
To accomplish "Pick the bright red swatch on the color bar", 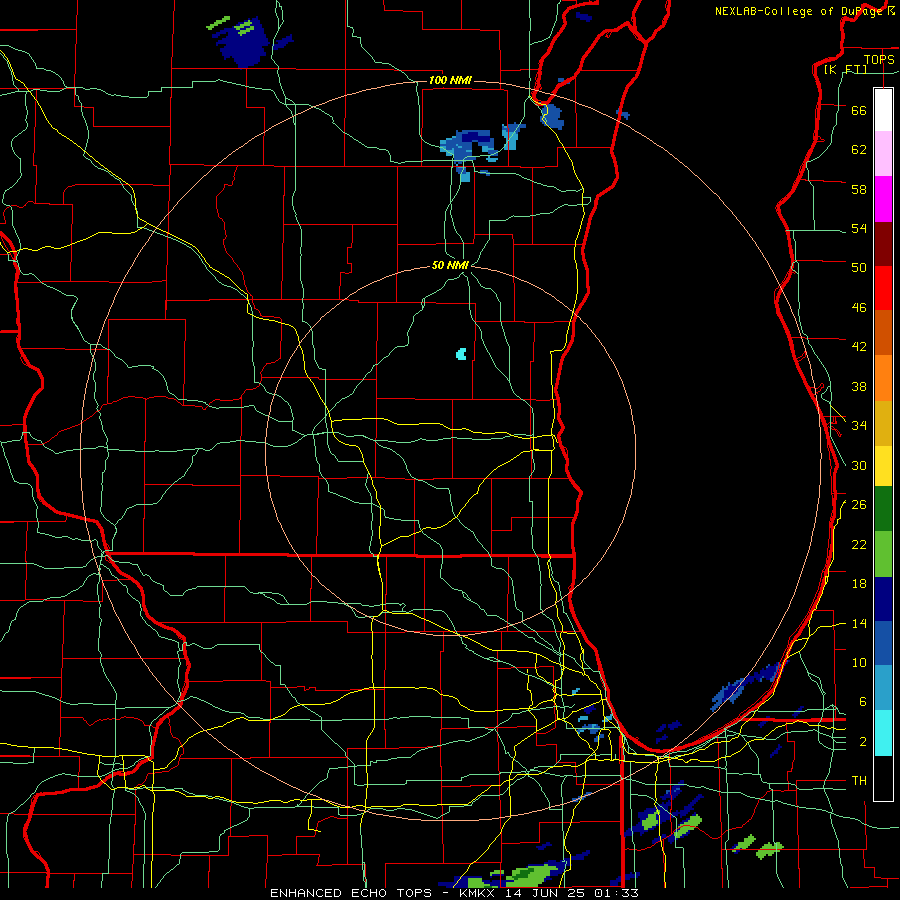I will (883, 288).
